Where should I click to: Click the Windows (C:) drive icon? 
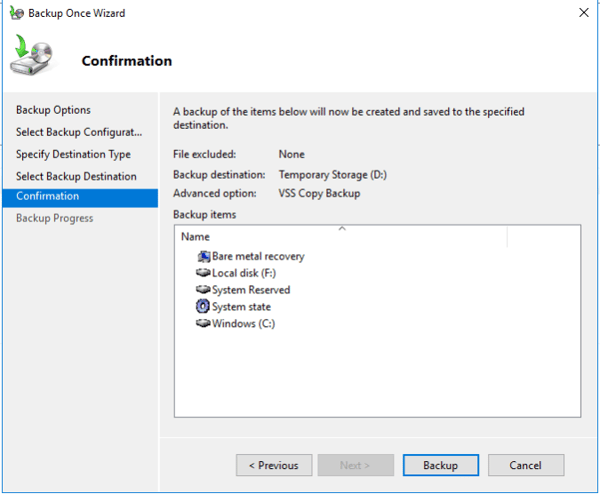click(x=203, y=323)
